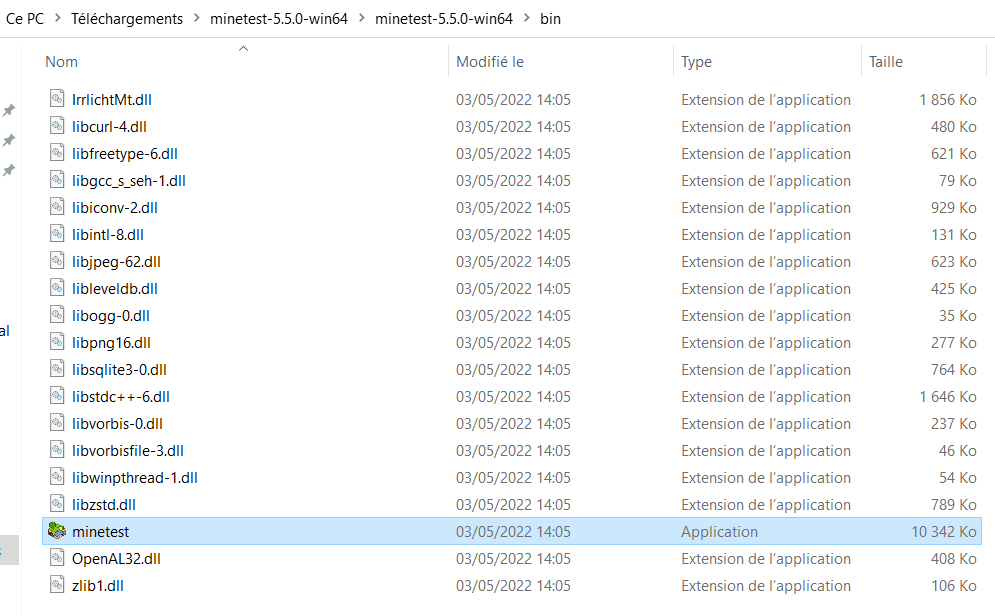Viewport: 995px width, 616px height.
Task: Select the libzstd.dll file name
Action: pos(103,504)
